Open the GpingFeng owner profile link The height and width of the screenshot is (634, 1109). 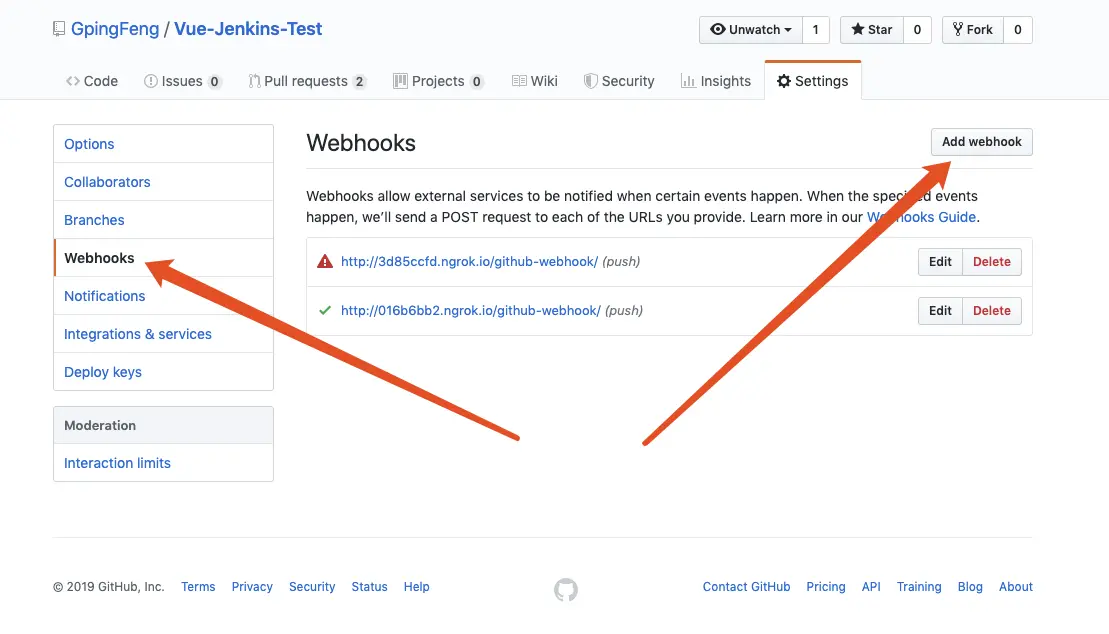click(115, 29)
